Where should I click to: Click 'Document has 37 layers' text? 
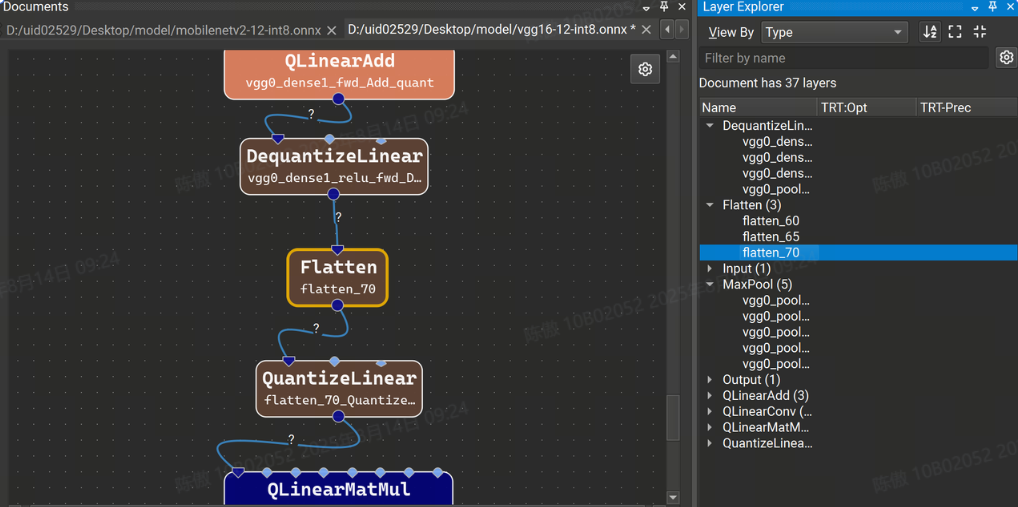(767, 83)
